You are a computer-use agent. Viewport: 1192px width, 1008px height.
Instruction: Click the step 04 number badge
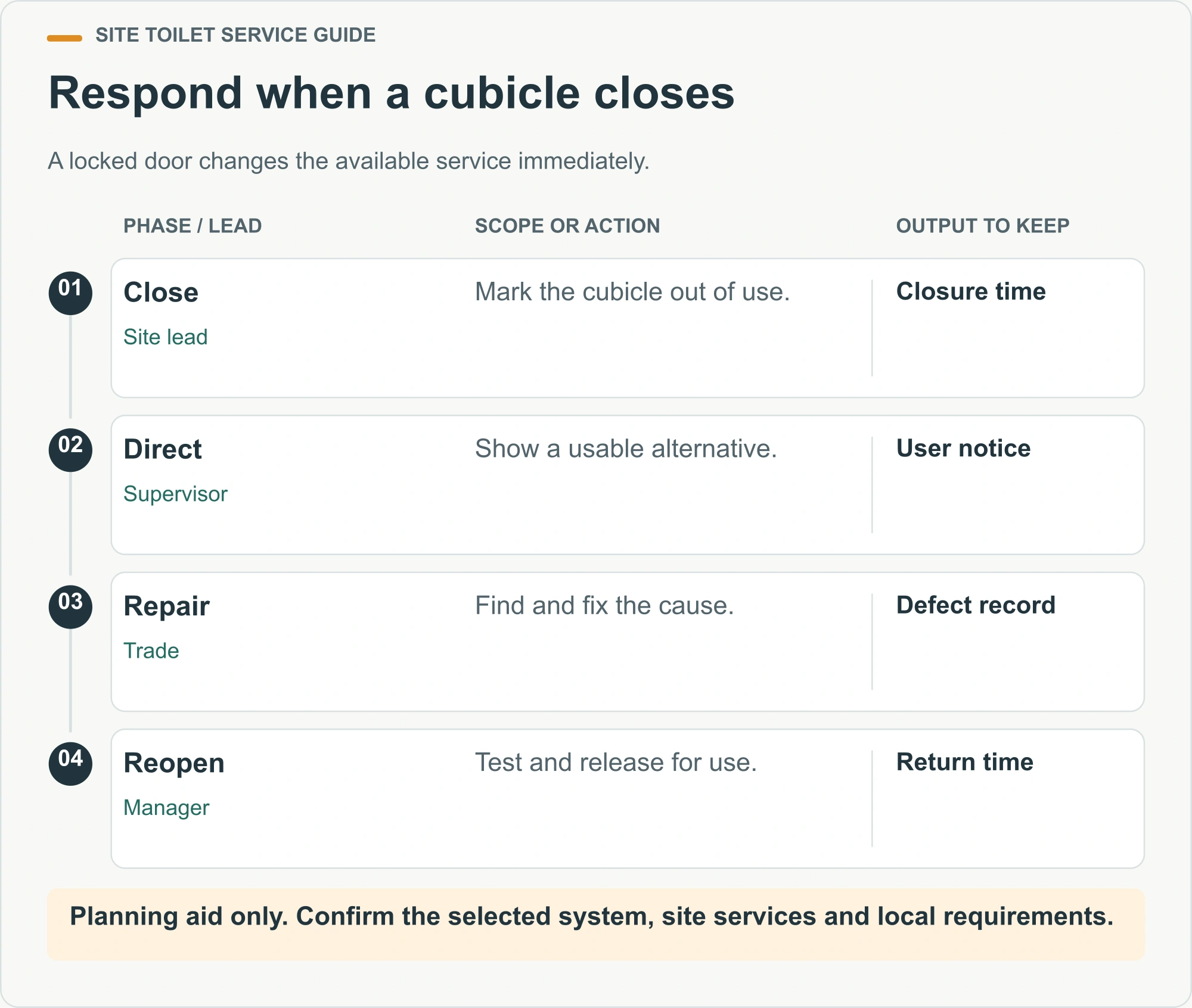tap(70, 763)
